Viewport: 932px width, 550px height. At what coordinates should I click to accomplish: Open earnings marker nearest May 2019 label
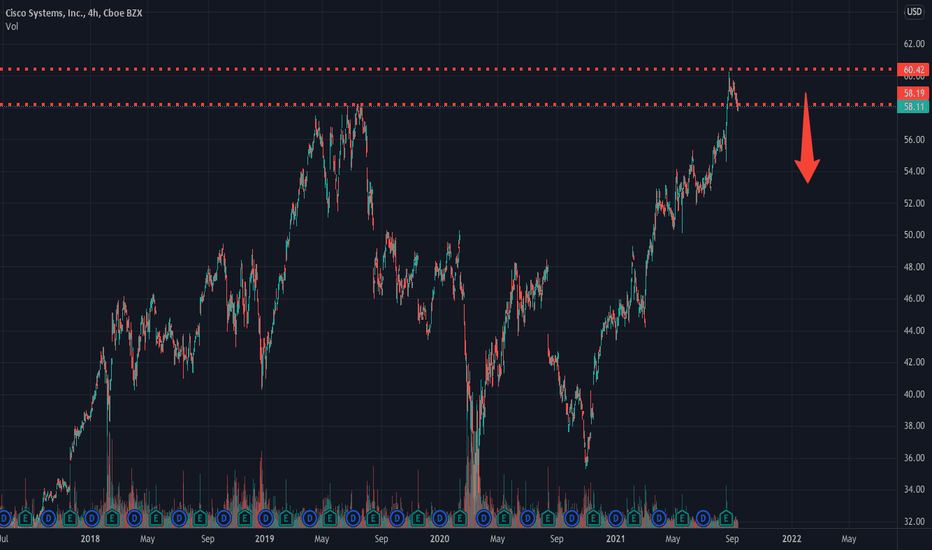pyautogui.click(x=329, y=518)
